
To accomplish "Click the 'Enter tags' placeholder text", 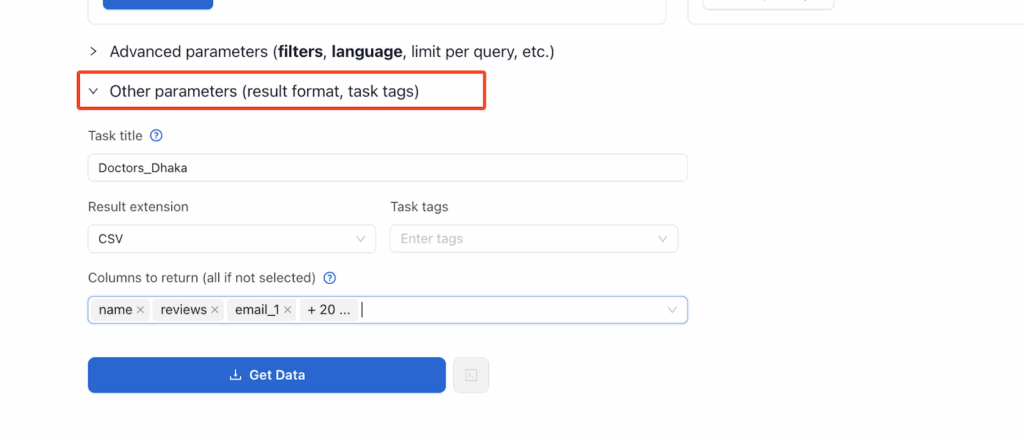I will tap(431, 239).
